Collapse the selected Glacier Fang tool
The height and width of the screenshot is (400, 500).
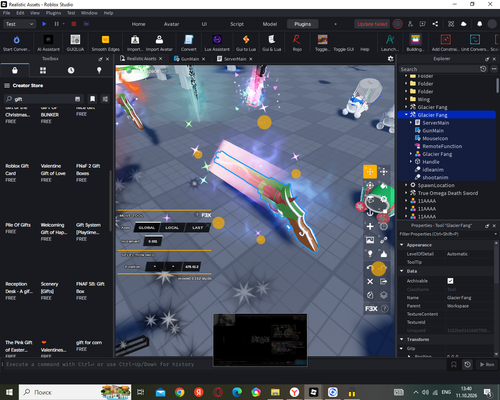406,115
